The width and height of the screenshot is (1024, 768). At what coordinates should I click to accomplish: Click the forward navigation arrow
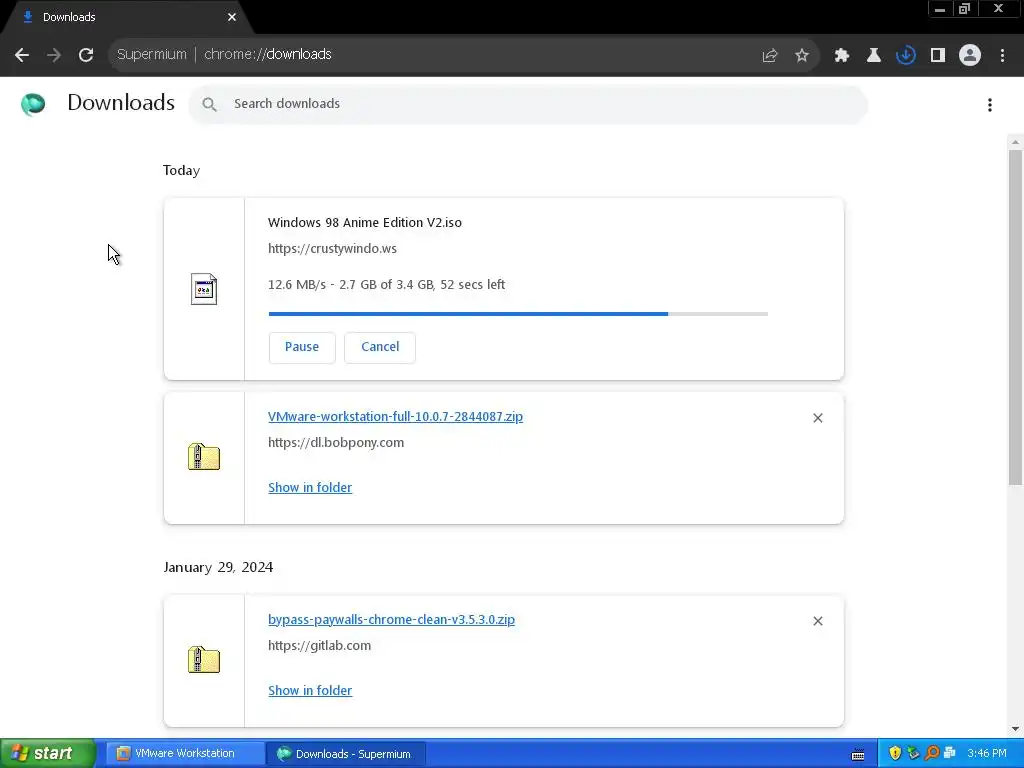[54, 55]
